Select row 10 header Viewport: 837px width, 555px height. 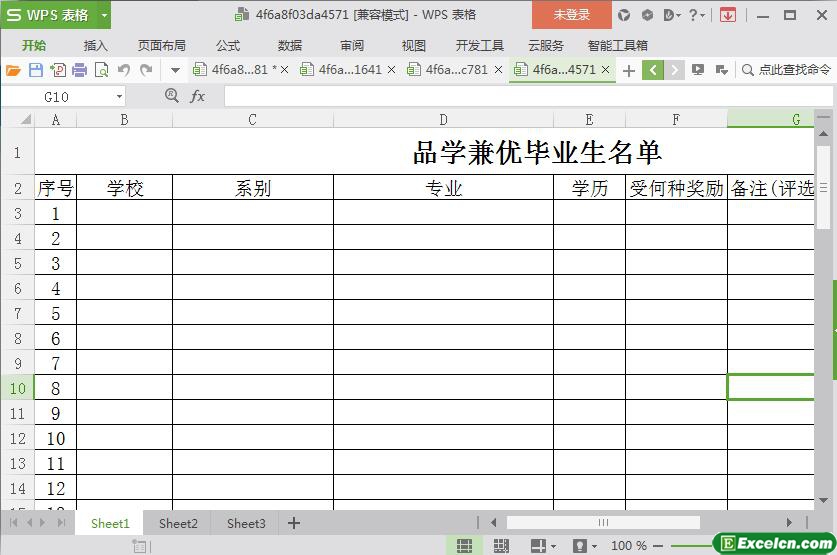pyautogui.click(x=18, y=388)
